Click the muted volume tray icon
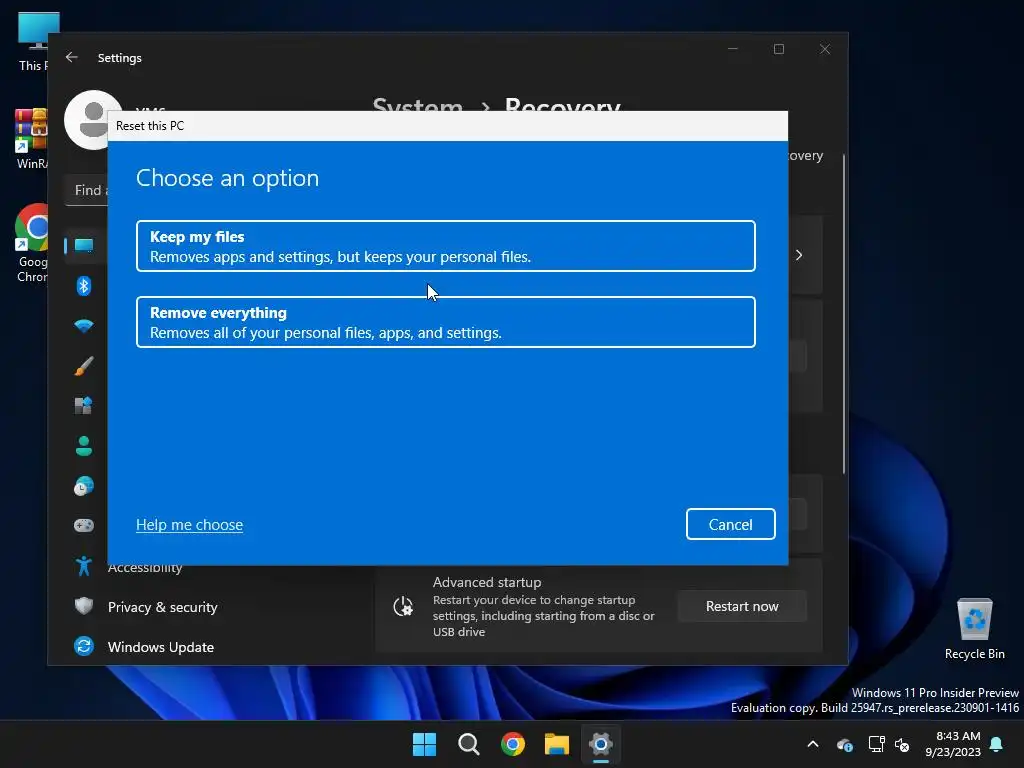 tap(902, 744)
